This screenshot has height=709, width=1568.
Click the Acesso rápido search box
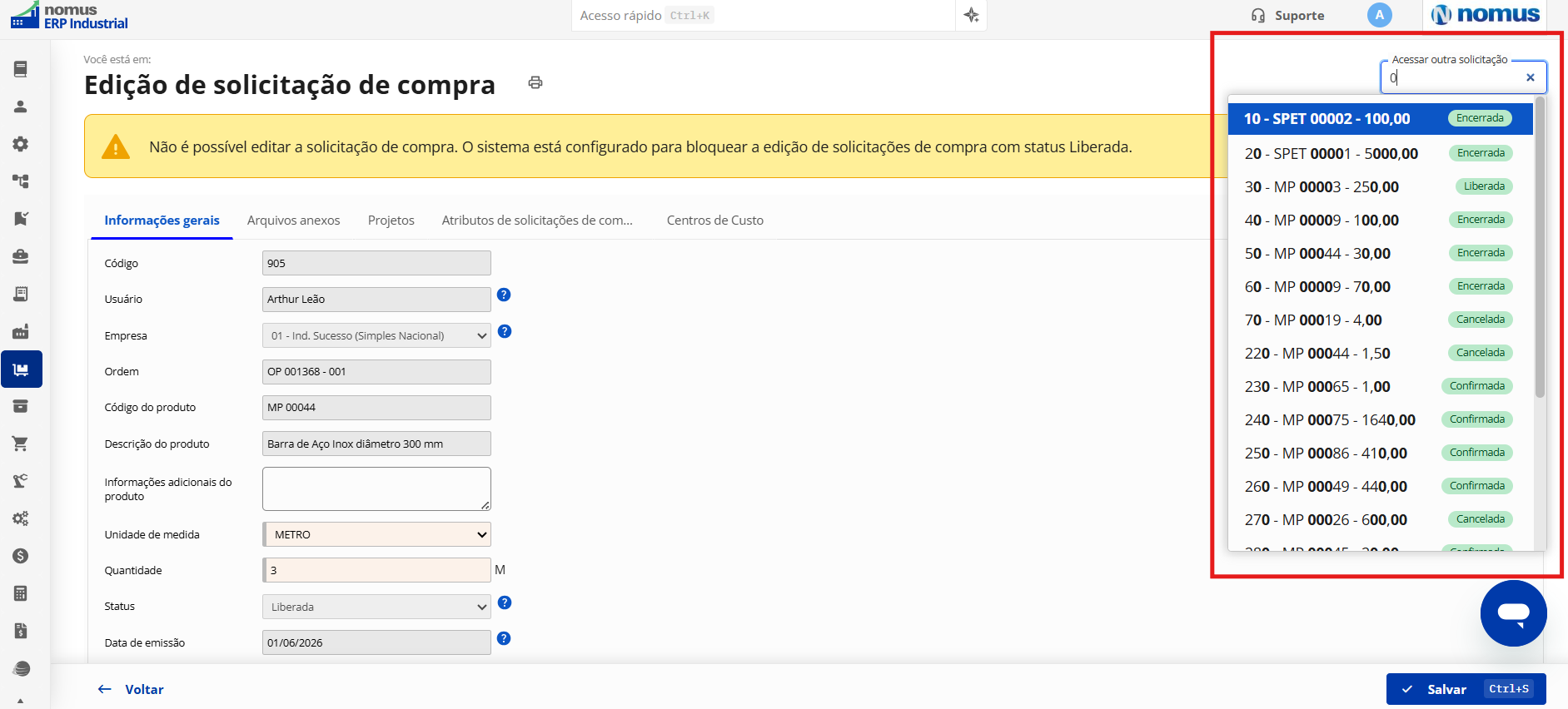(x=763, y=15)
